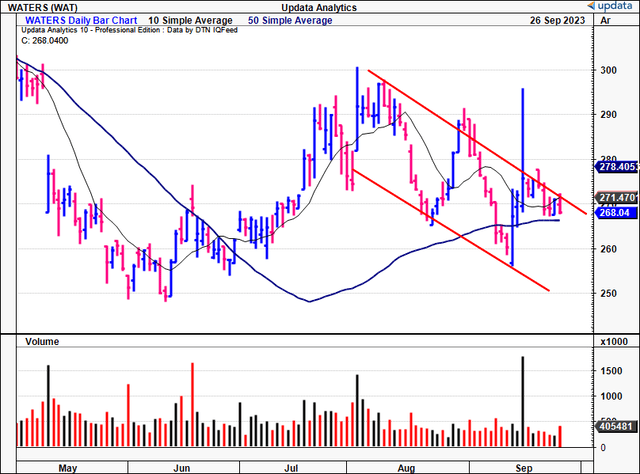Viewport: 640px width, 474px height.
Task: Click the 10 Simple Average legend label
Action: pos(190,20)
